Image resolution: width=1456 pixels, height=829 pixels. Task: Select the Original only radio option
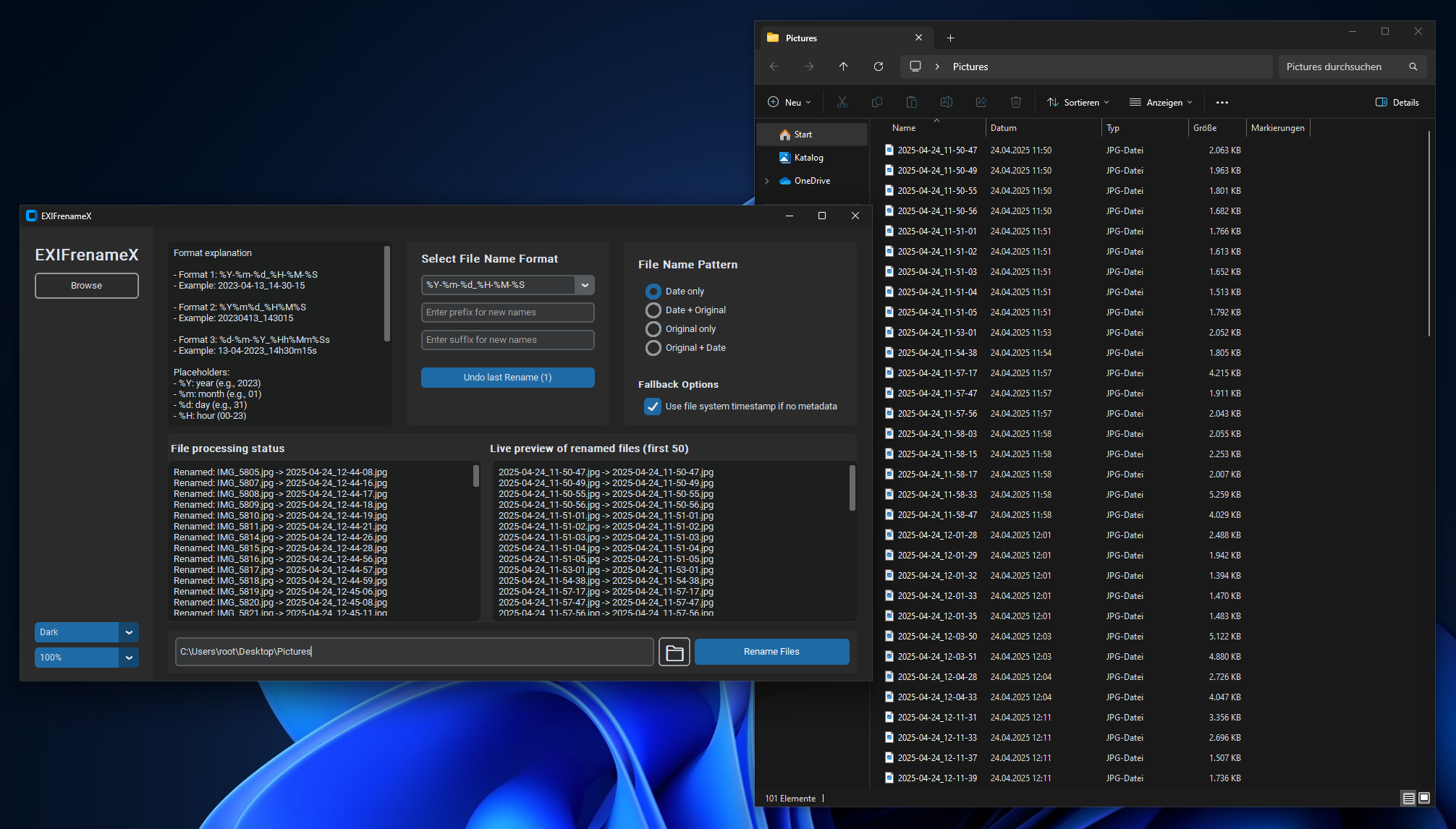coord(653,329)
